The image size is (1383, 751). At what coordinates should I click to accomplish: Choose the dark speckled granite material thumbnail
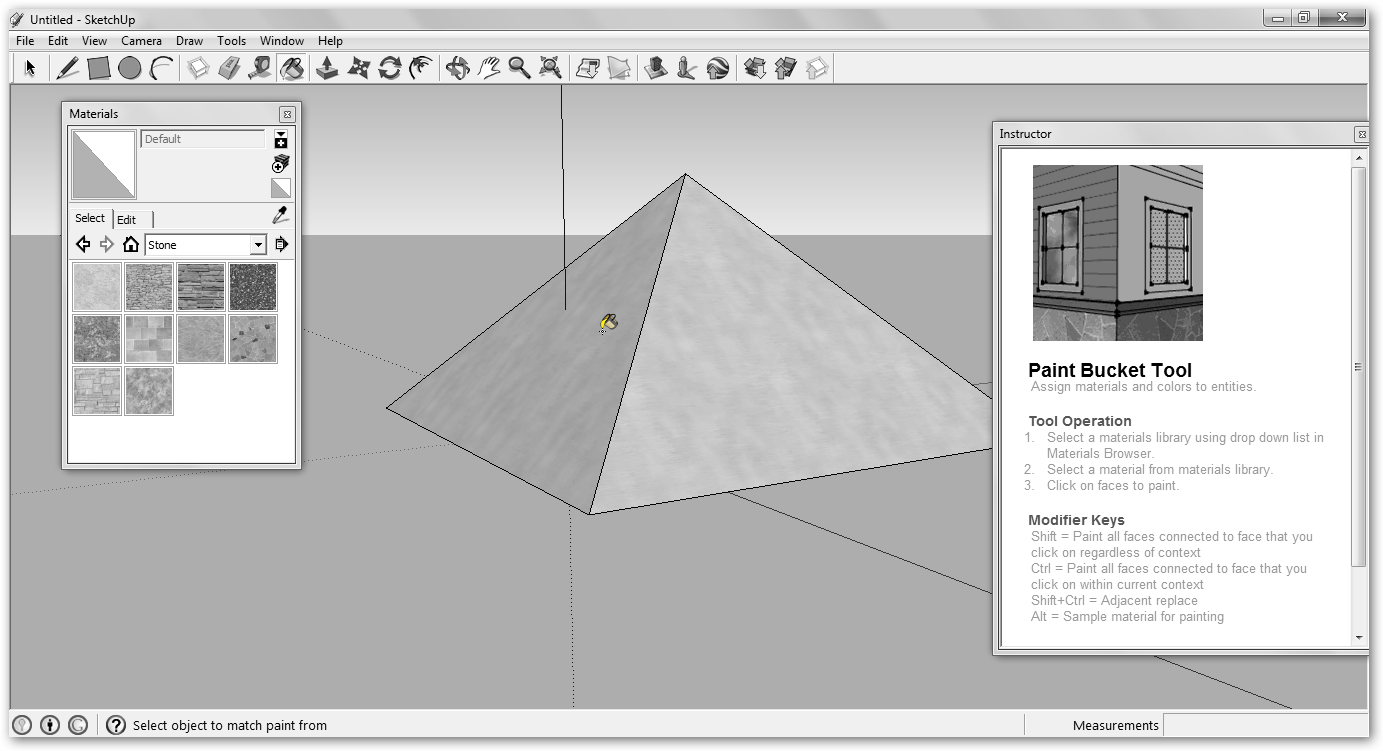(253, 287)
